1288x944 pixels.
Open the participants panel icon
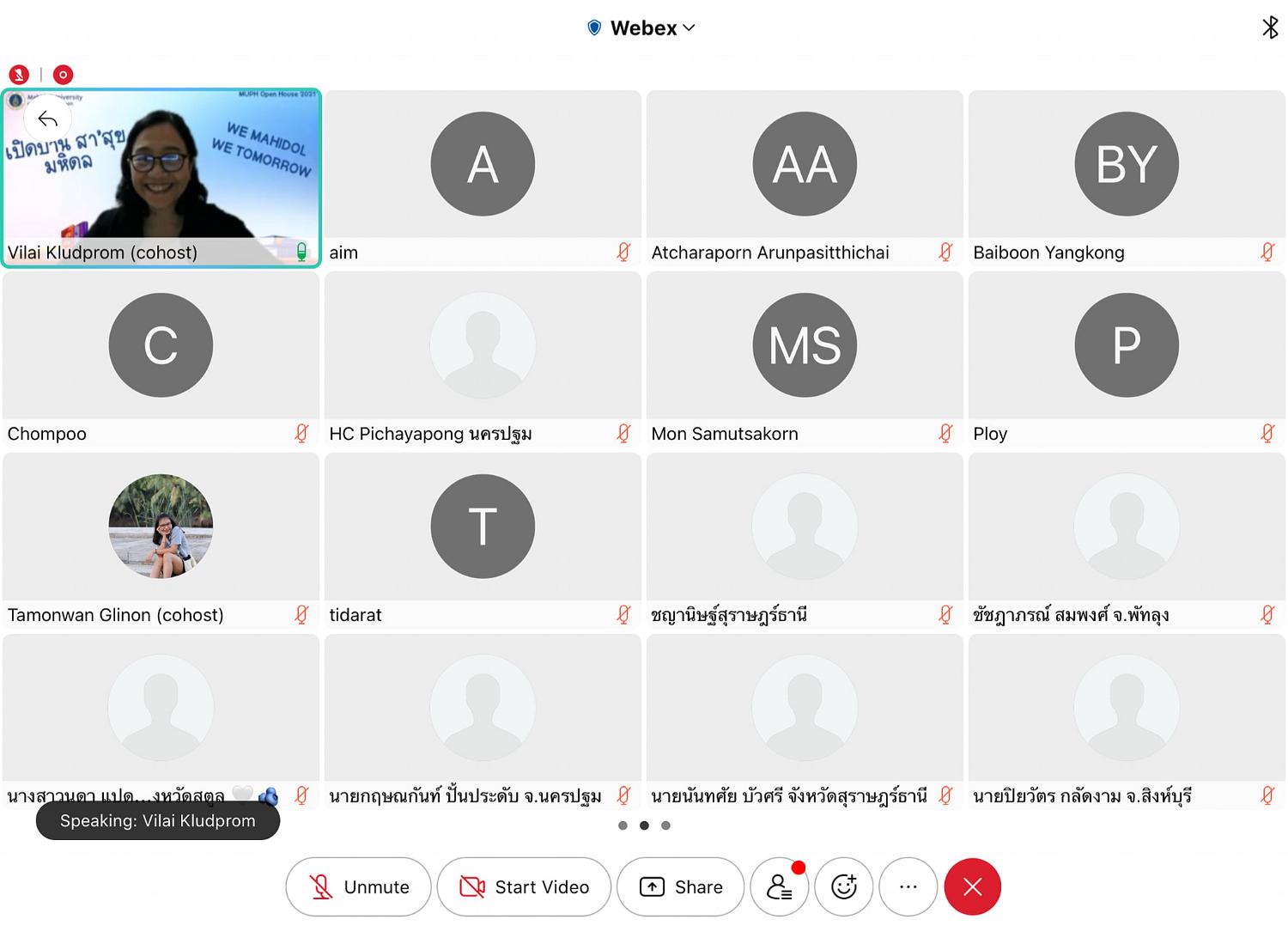coord(780,886)
